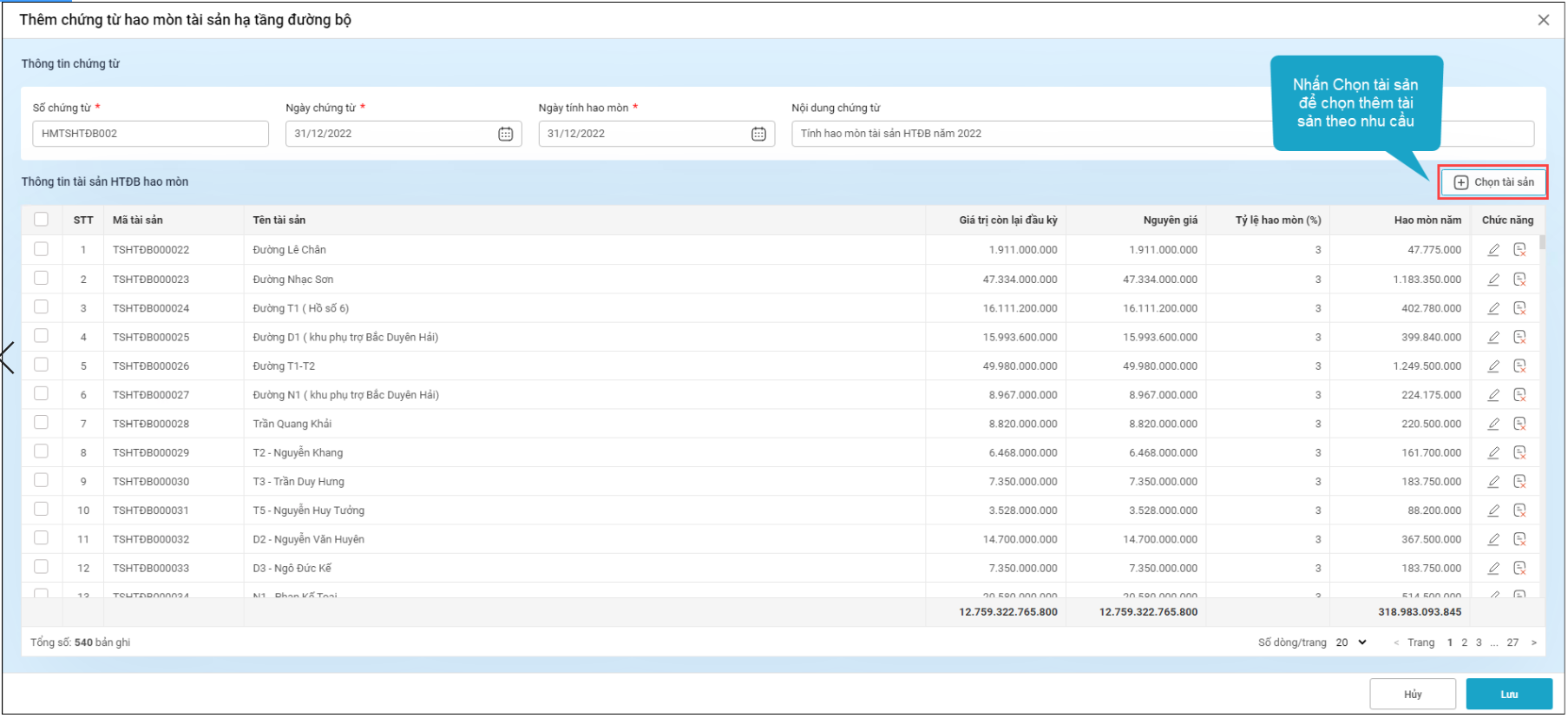Viewport: 1568px width, 718px height.
Task: Click the Số chứng từ input field
Action: click(x=150, y=134)
